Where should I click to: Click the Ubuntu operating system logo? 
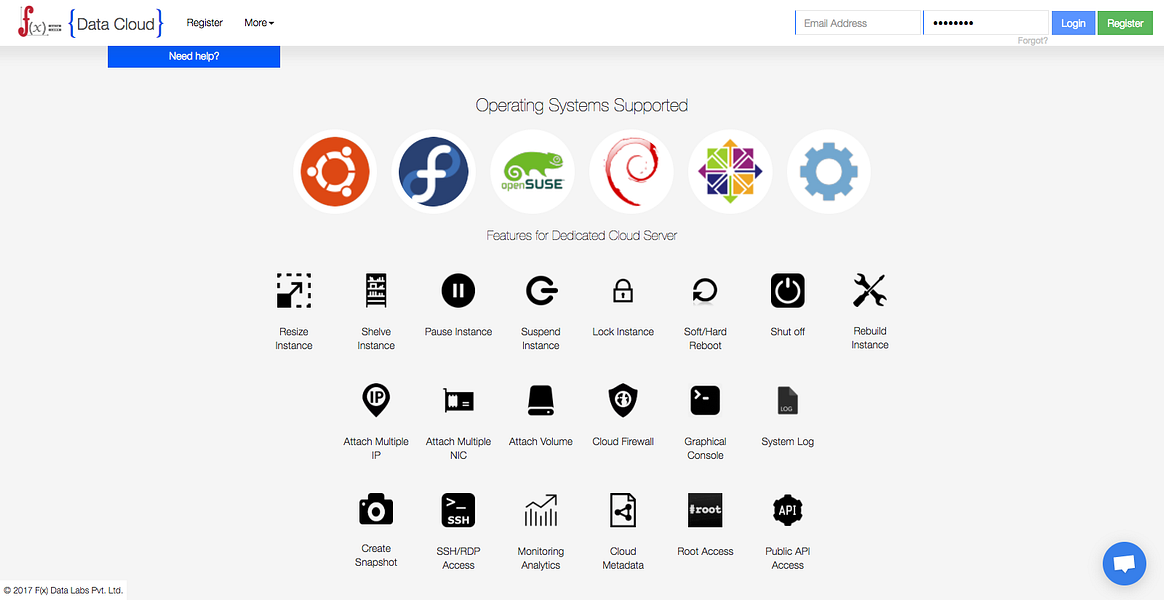[x=334, y=172]
